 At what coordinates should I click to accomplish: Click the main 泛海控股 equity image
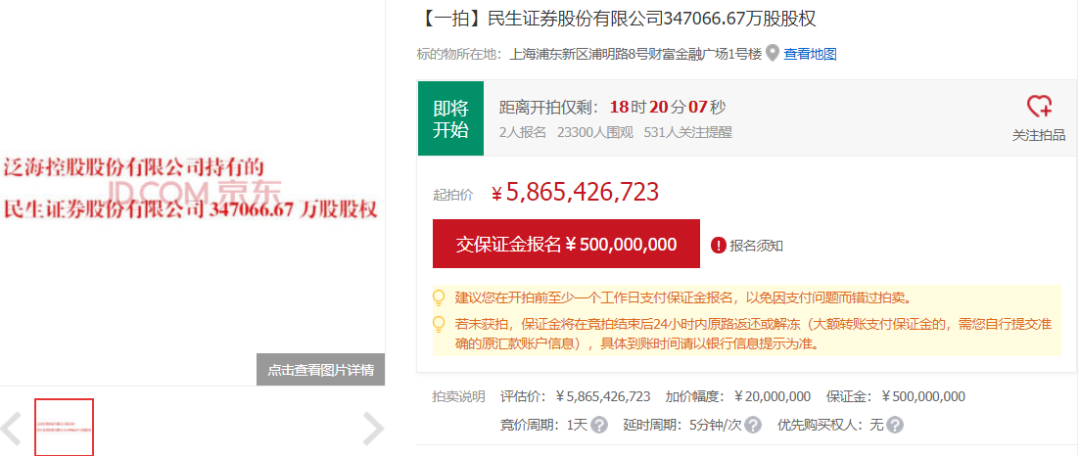tap(192, 190)
